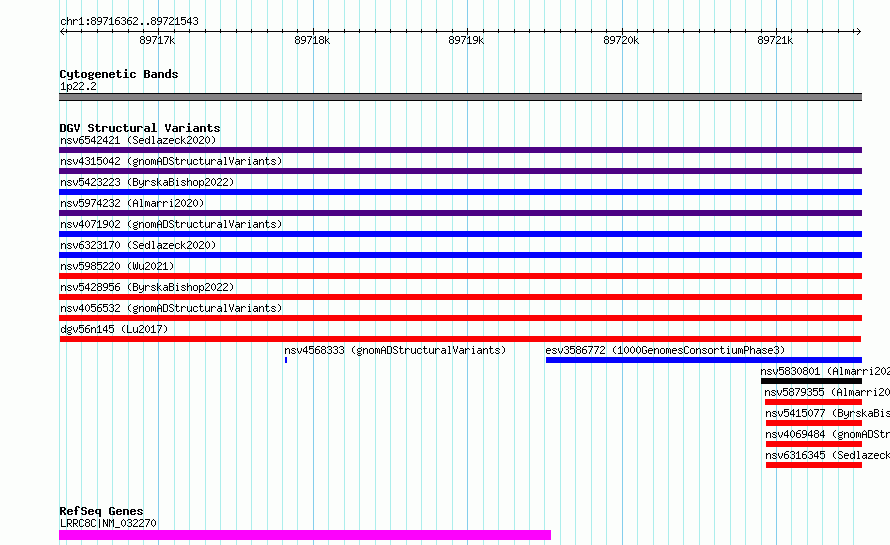The height and width of the screenshot is (545, 890).
Task: Select the 1p22.2 cytogenetic band bar
Action: (x=460, y=97)
